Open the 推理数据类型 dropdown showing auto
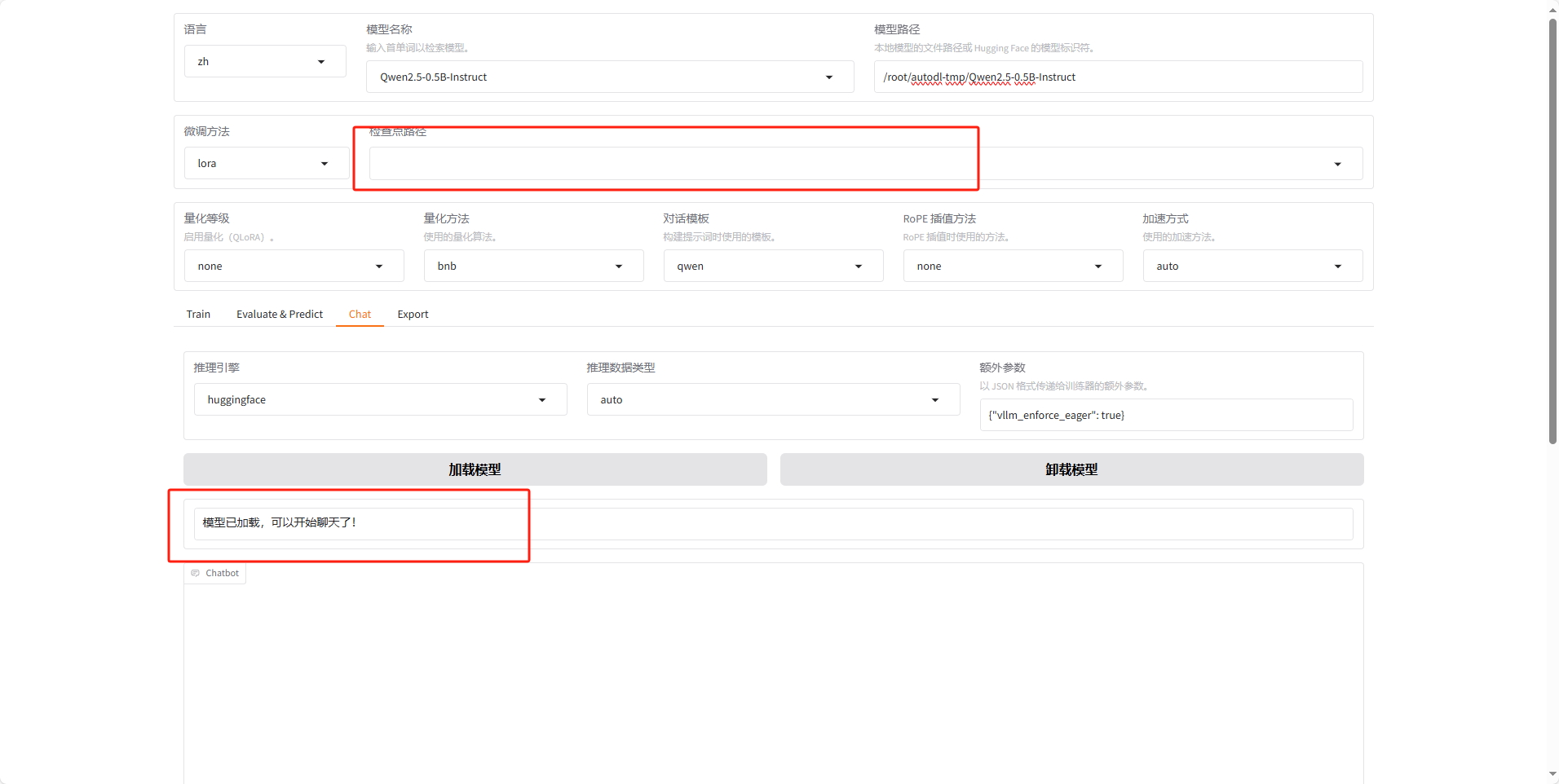Viewport: 1559px width, 784px height. click(773, 400)
